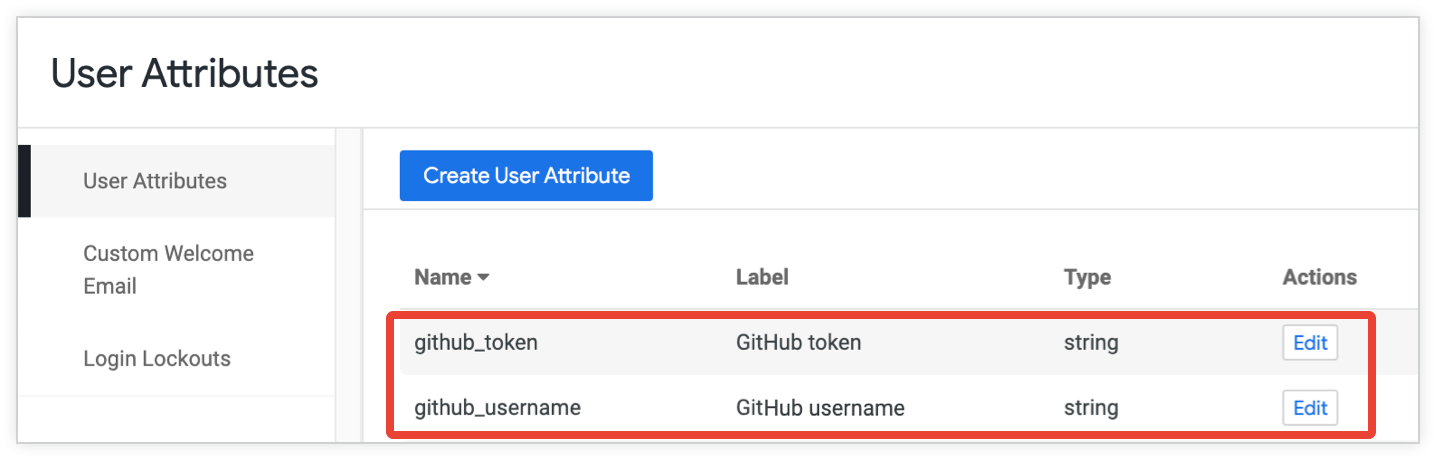Click string type in github_token row
Image resolution: width=1436 pixels, height=460 pixels.
1091,343
